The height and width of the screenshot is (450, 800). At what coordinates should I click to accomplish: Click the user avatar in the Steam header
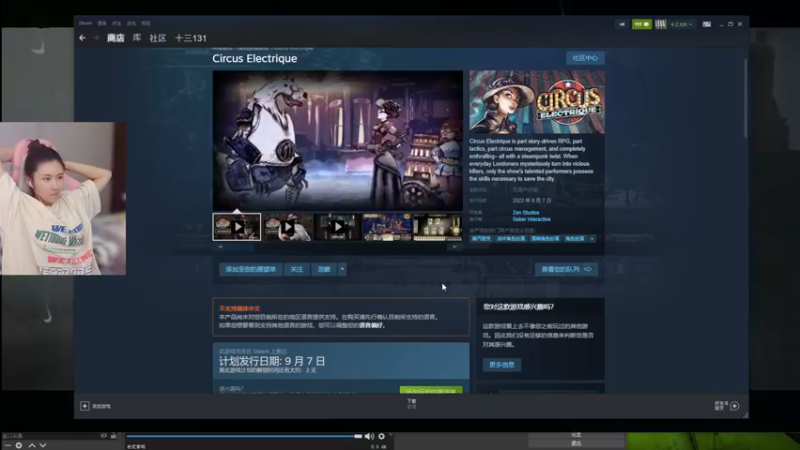click(x=661, y=24)
